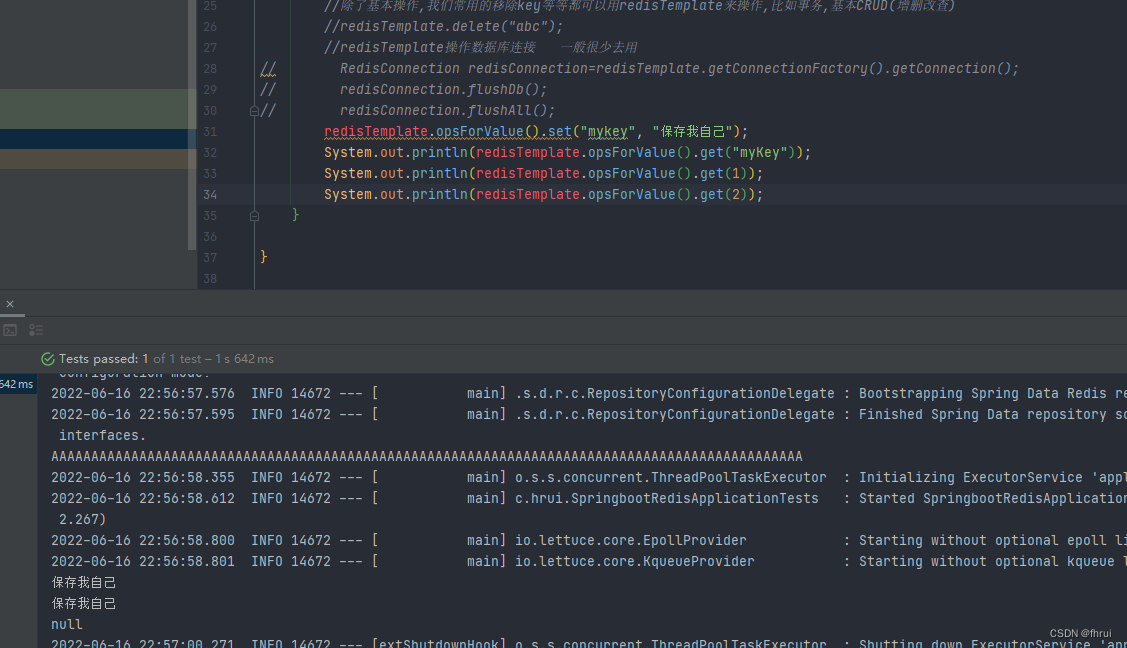The height and width of the screenshot is (648, 1127).
Task: Click the green tests passed checkmark icon
Action: coord(47,358)
